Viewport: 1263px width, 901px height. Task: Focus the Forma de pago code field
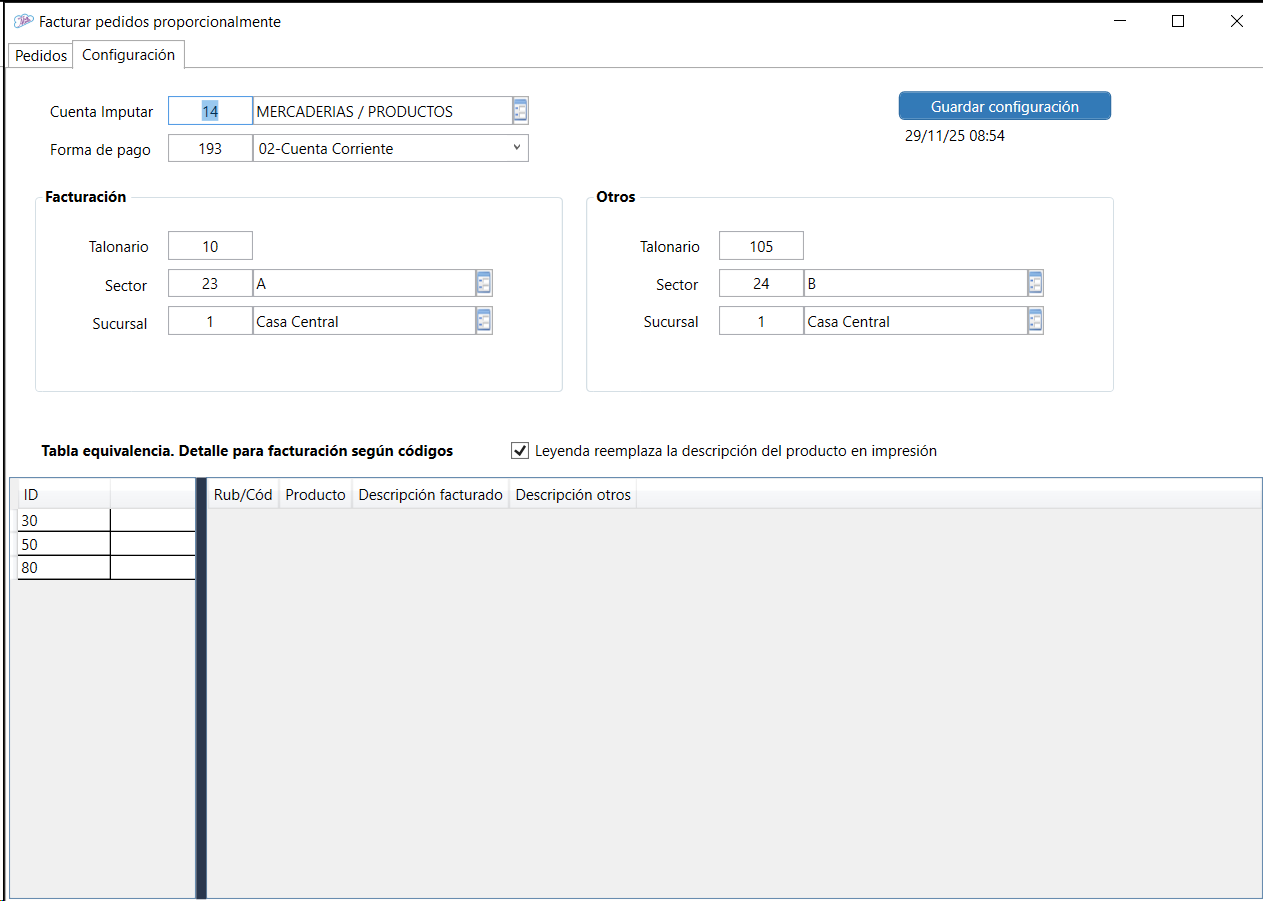pyautogui.click(x=210, y=149)
